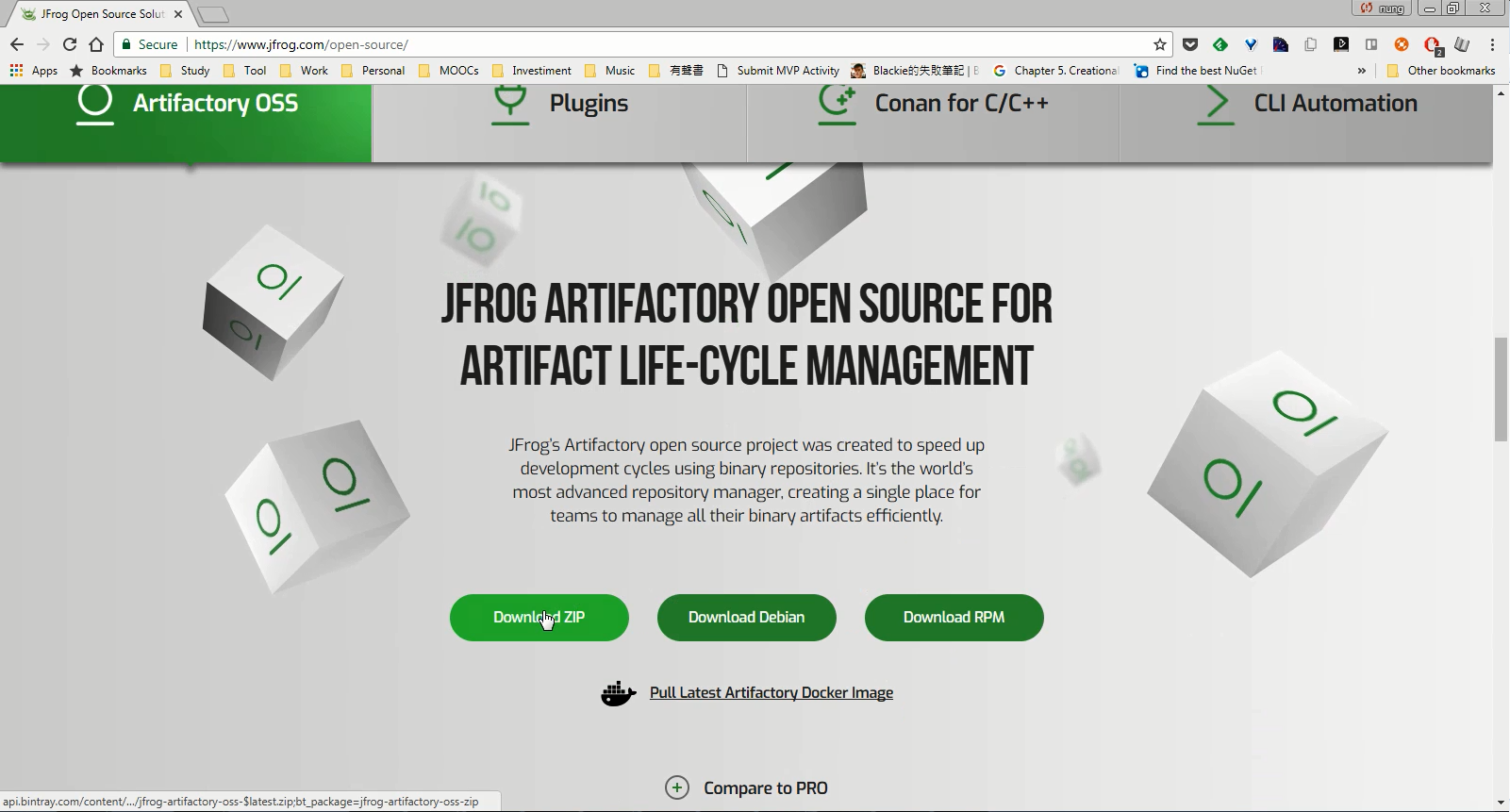1510x812 pixels.
Task: Open the Investiment bookmarks folder
Action: click(x=531, y=71)
